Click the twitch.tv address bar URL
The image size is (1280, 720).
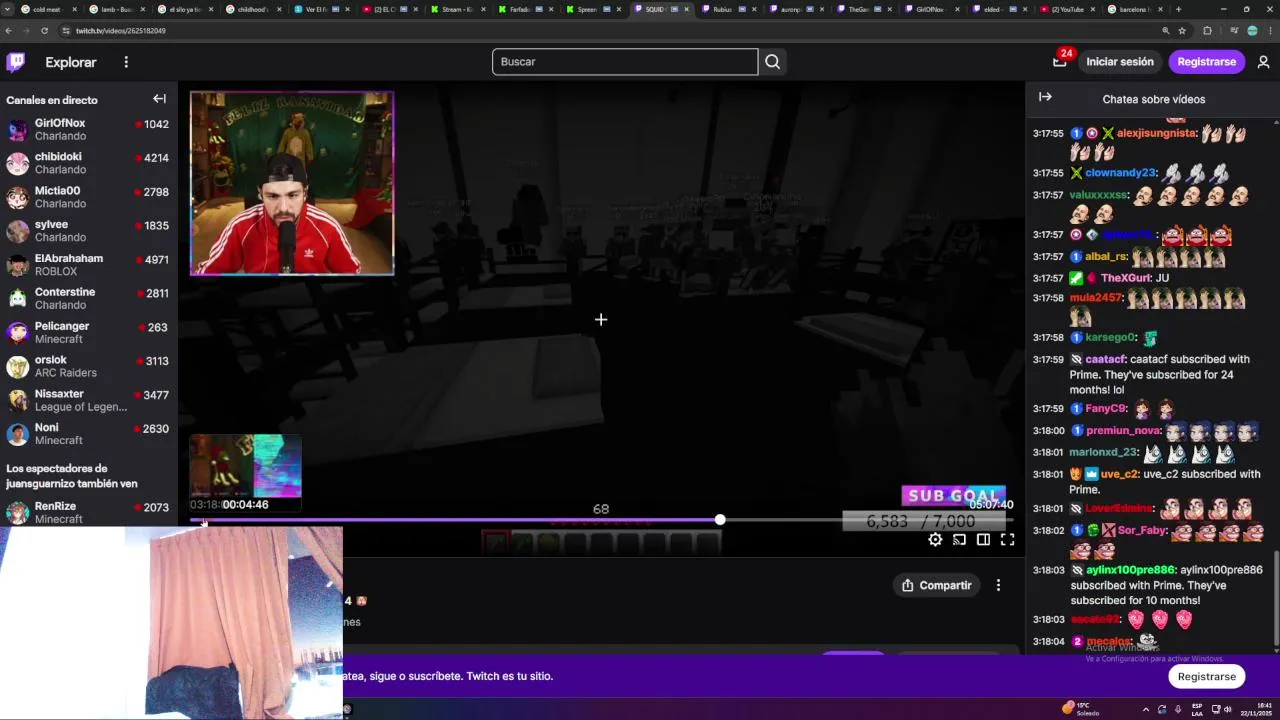[120, 31]
